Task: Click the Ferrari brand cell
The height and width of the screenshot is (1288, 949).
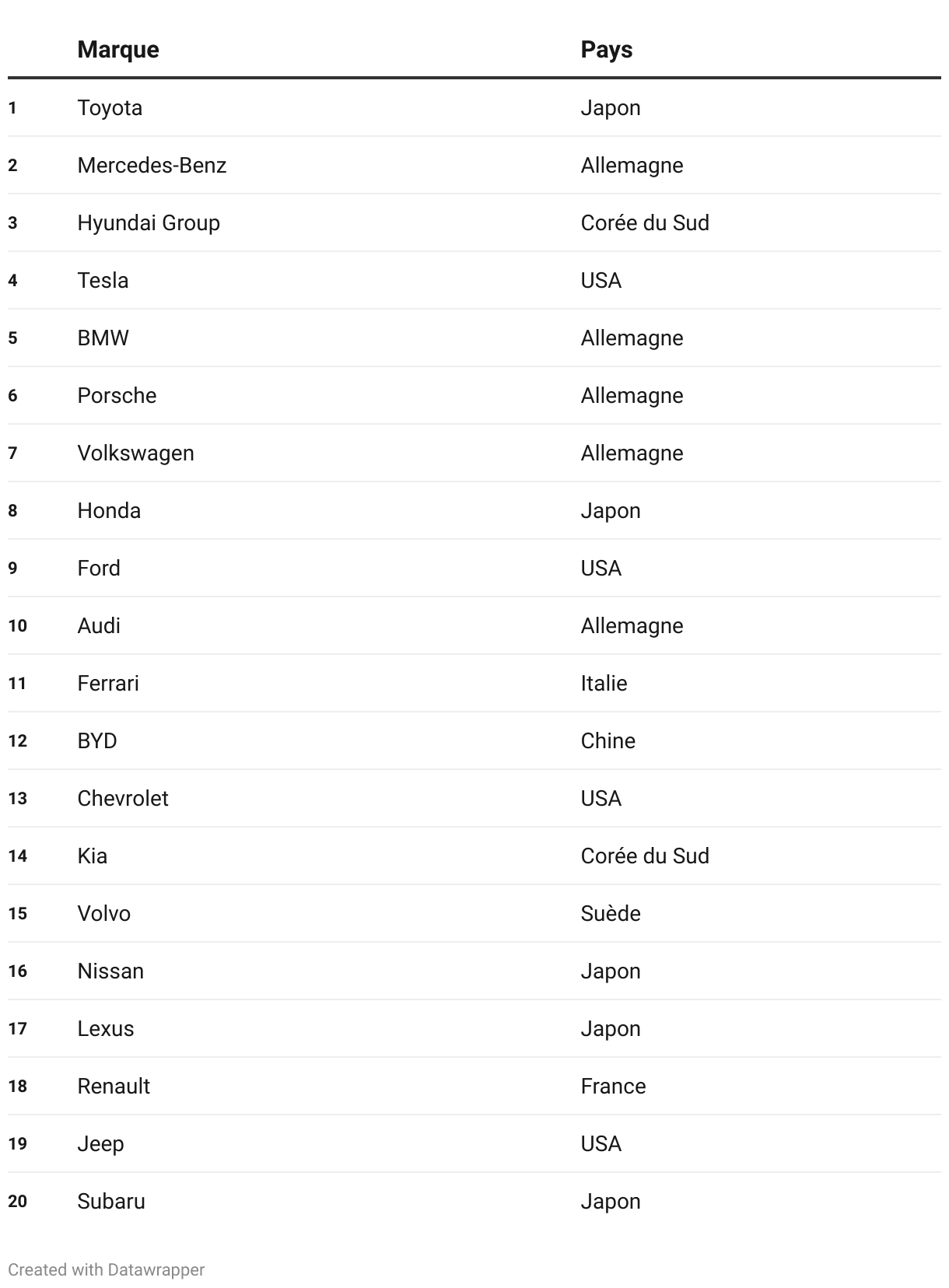Action: [108, 683]
